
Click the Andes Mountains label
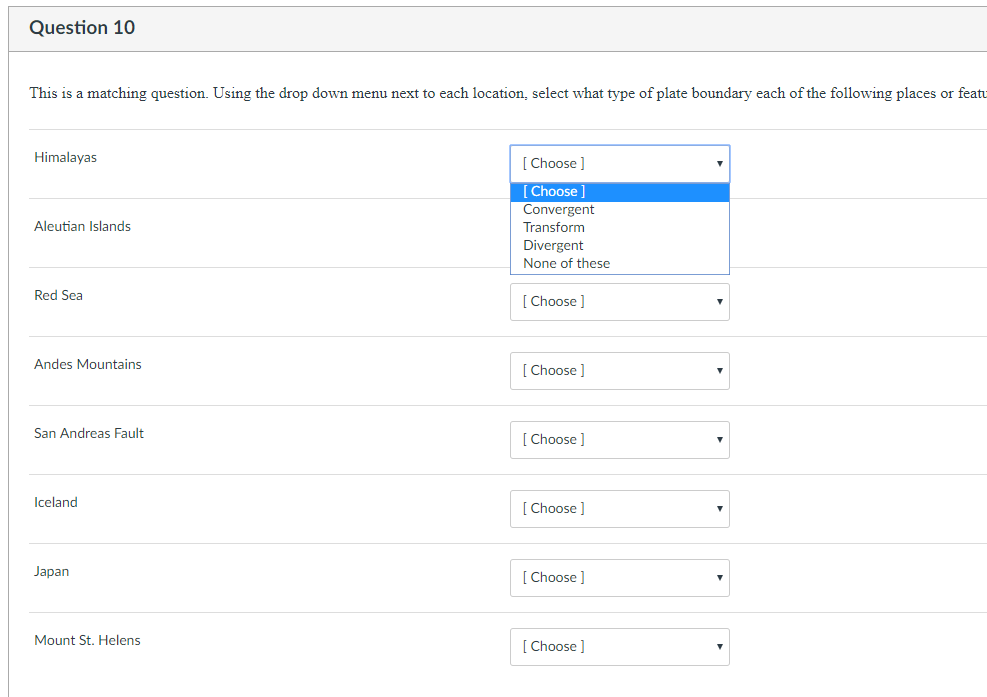[87, 364]
